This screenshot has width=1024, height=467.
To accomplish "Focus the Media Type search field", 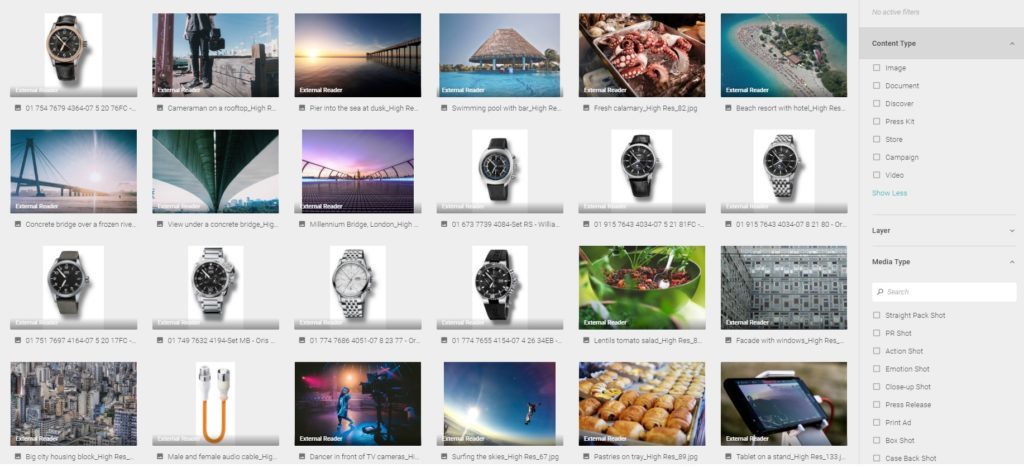I will pyautogui.click(x=944, y=292).
